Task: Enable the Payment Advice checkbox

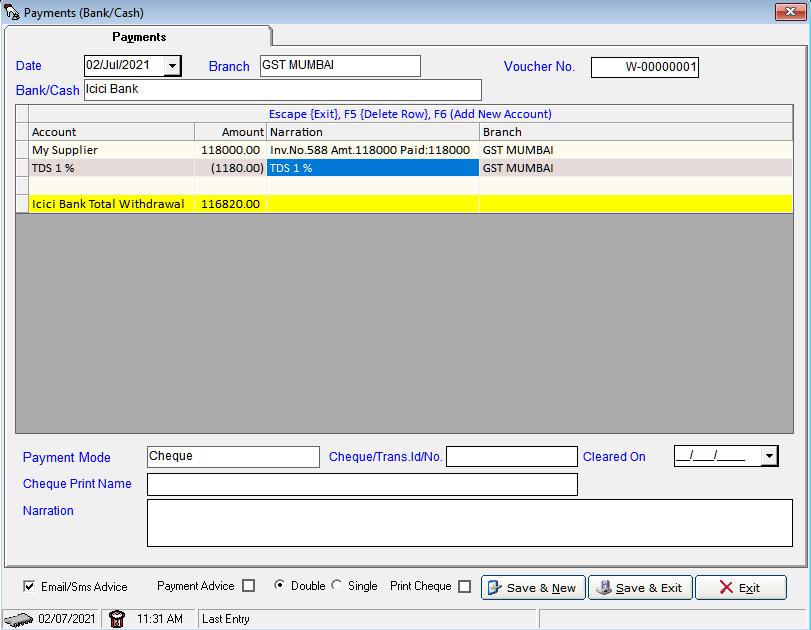Action: coord(249,586)
